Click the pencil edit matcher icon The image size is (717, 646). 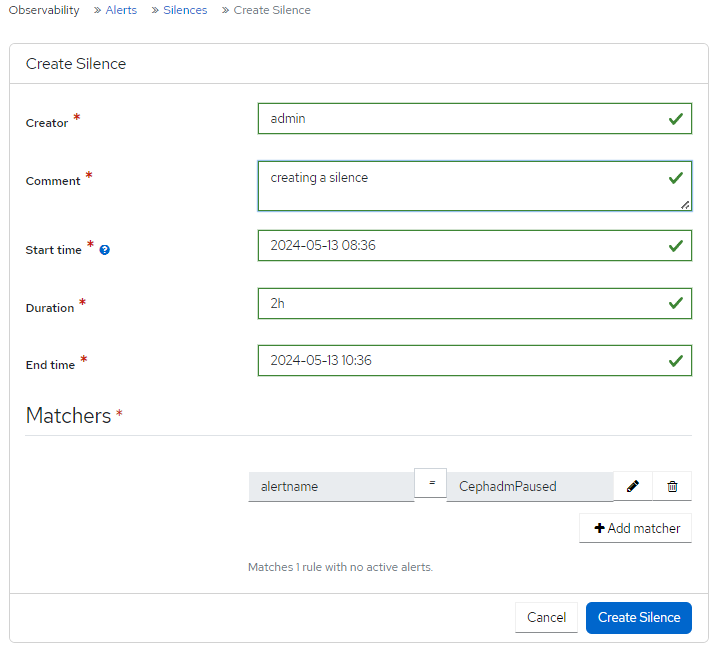coord(632,486)
